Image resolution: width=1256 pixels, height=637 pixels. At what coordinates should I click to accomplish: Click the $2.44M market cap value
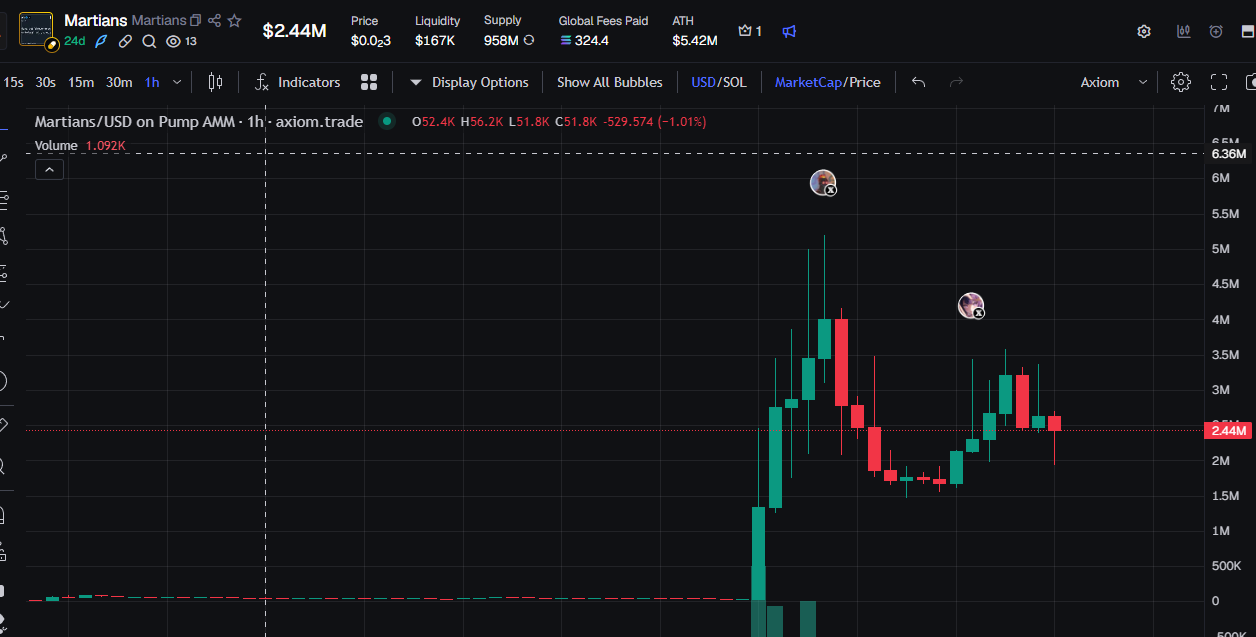pos(294,31)
